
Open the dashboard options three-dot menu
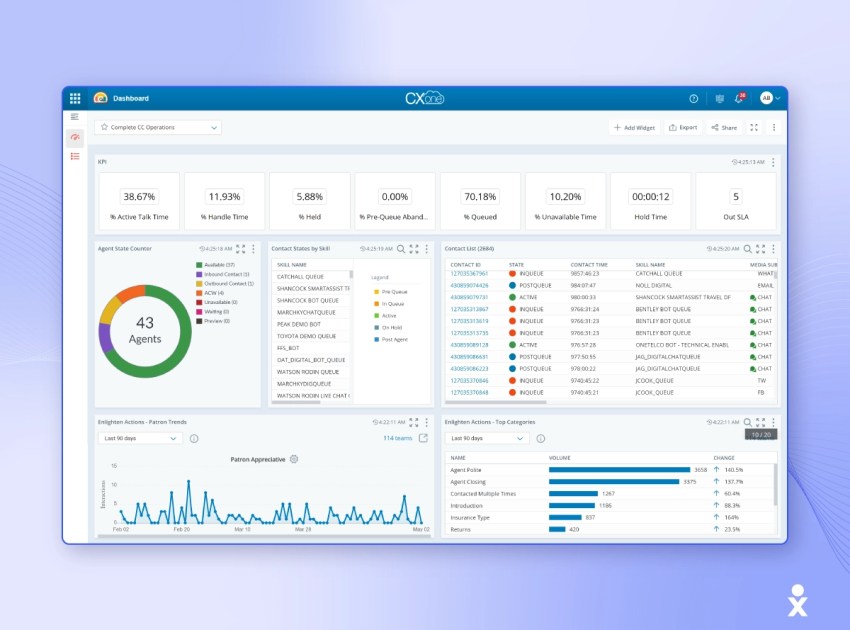point(774,127)
